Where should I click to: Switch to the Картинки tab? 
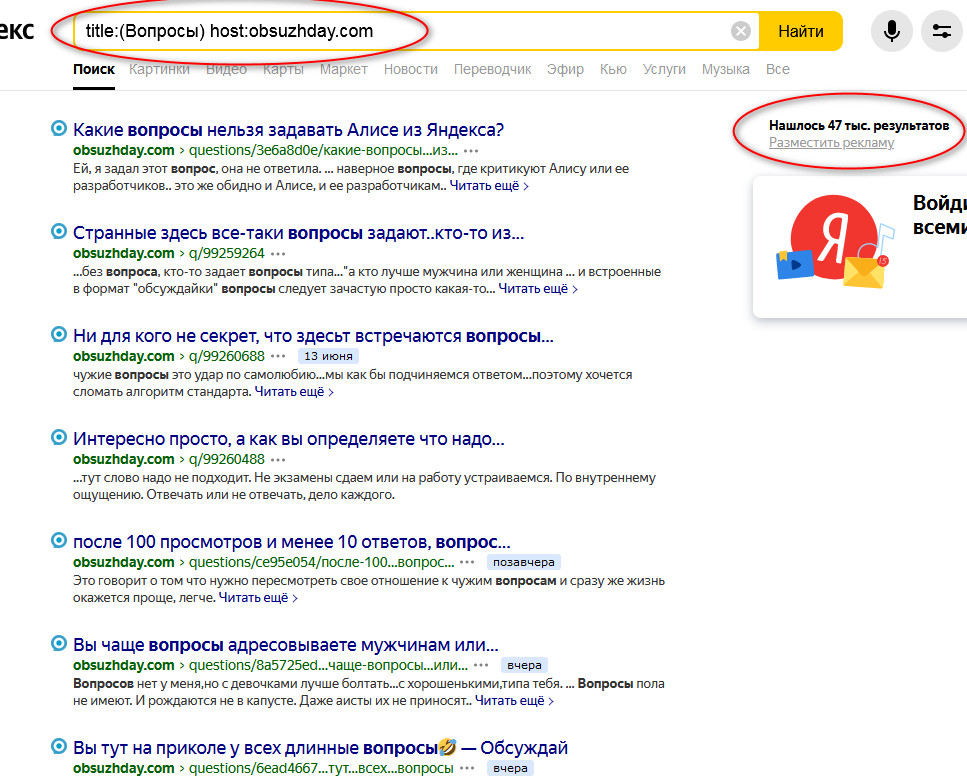point(159,69)
